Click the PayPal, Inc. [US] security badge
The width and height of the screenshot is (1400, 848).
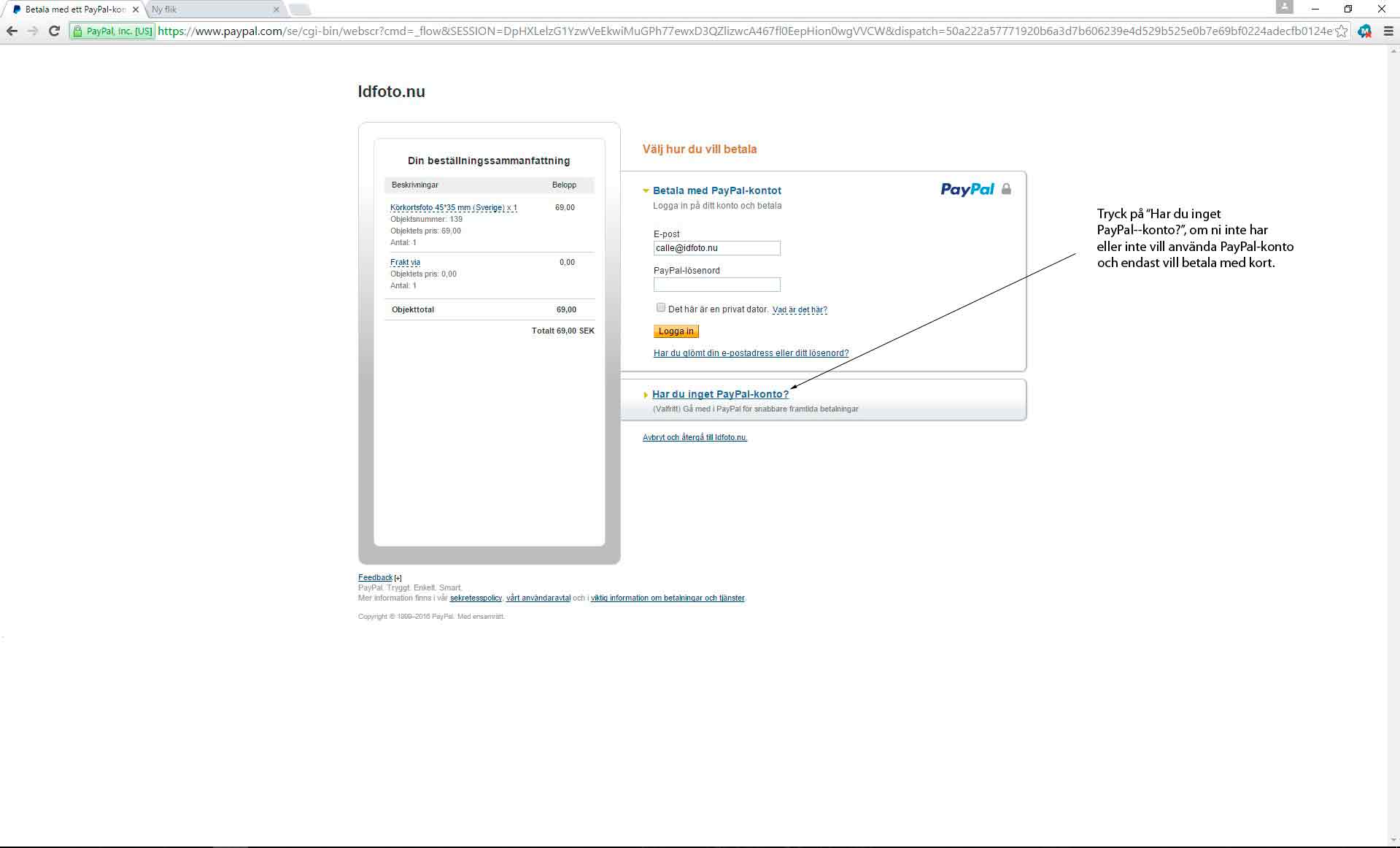[113, 31]
